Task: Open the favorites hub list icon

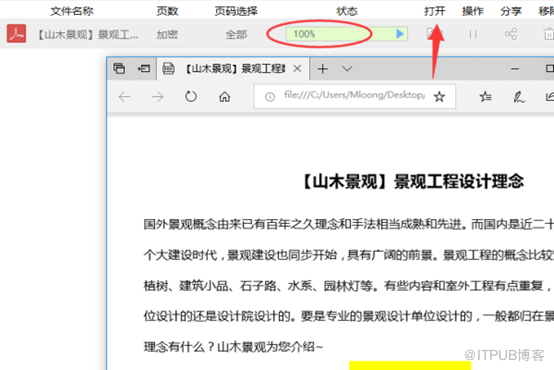Action: click(485, 96)
